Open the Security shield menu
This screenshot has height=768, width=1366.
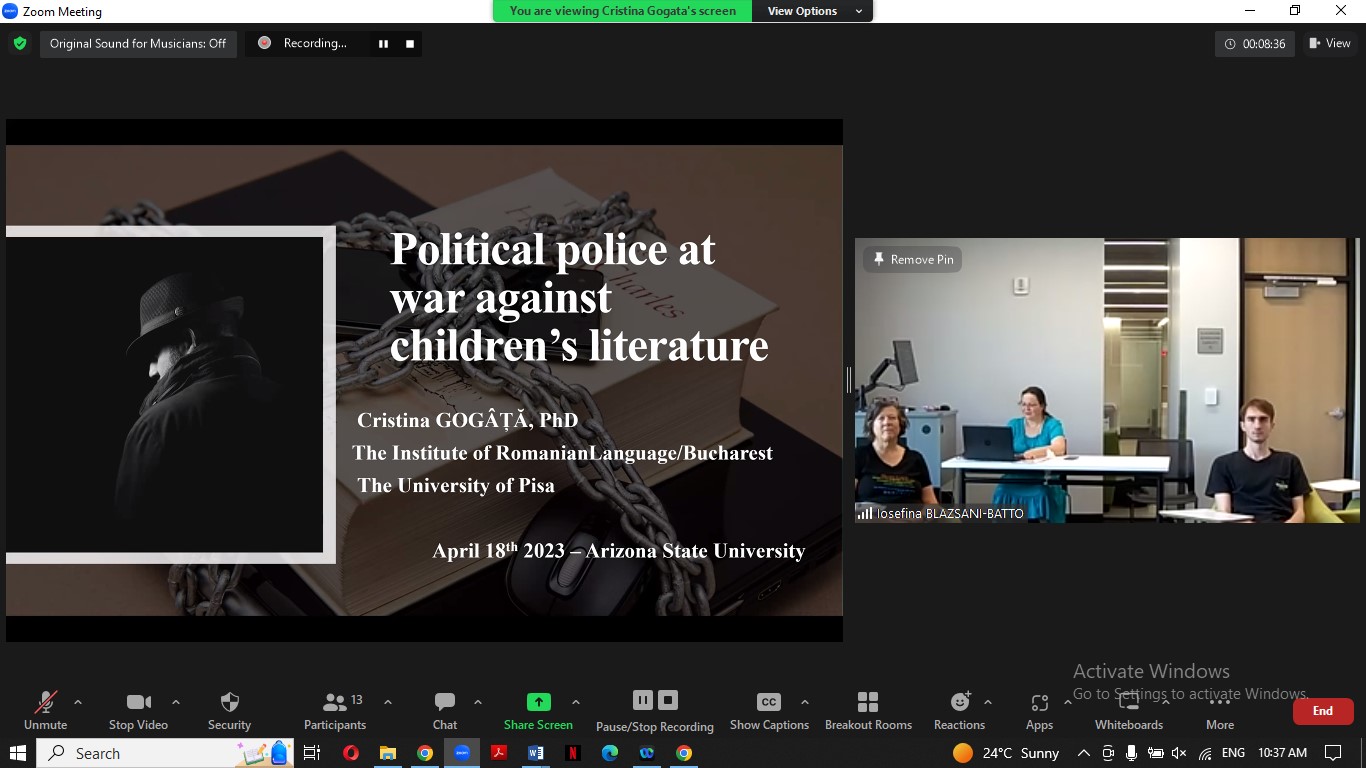coord(229,711)
